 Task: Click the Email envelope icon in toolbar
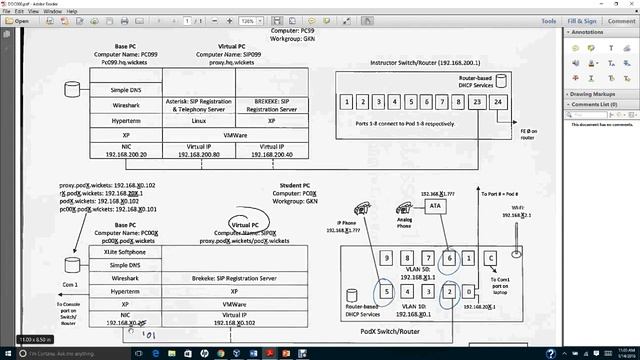(x=140, y=21)
